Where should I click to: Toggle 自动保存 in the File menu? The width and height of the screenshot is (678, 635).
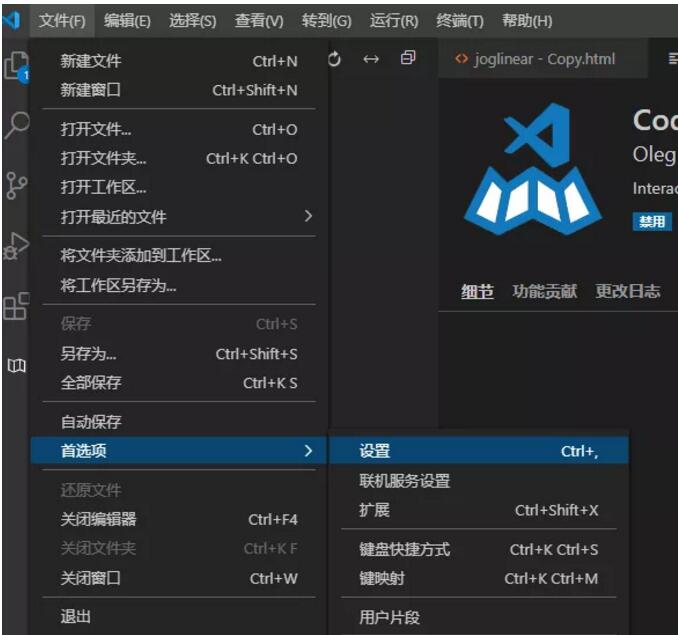pyautogui.click(x=179, y=422)
